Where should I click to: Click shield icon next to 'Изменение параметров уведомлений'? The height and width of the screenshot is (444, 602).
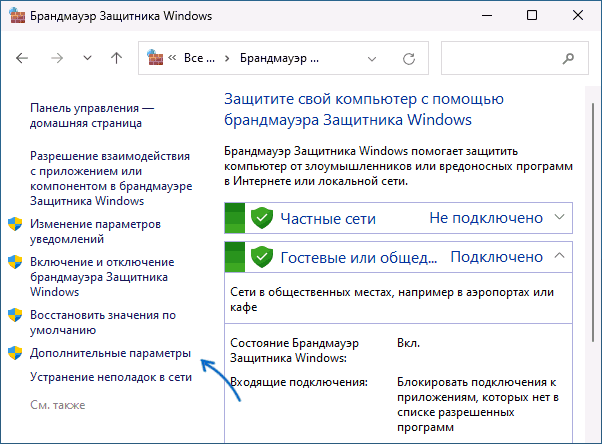[x=15, y=224]
